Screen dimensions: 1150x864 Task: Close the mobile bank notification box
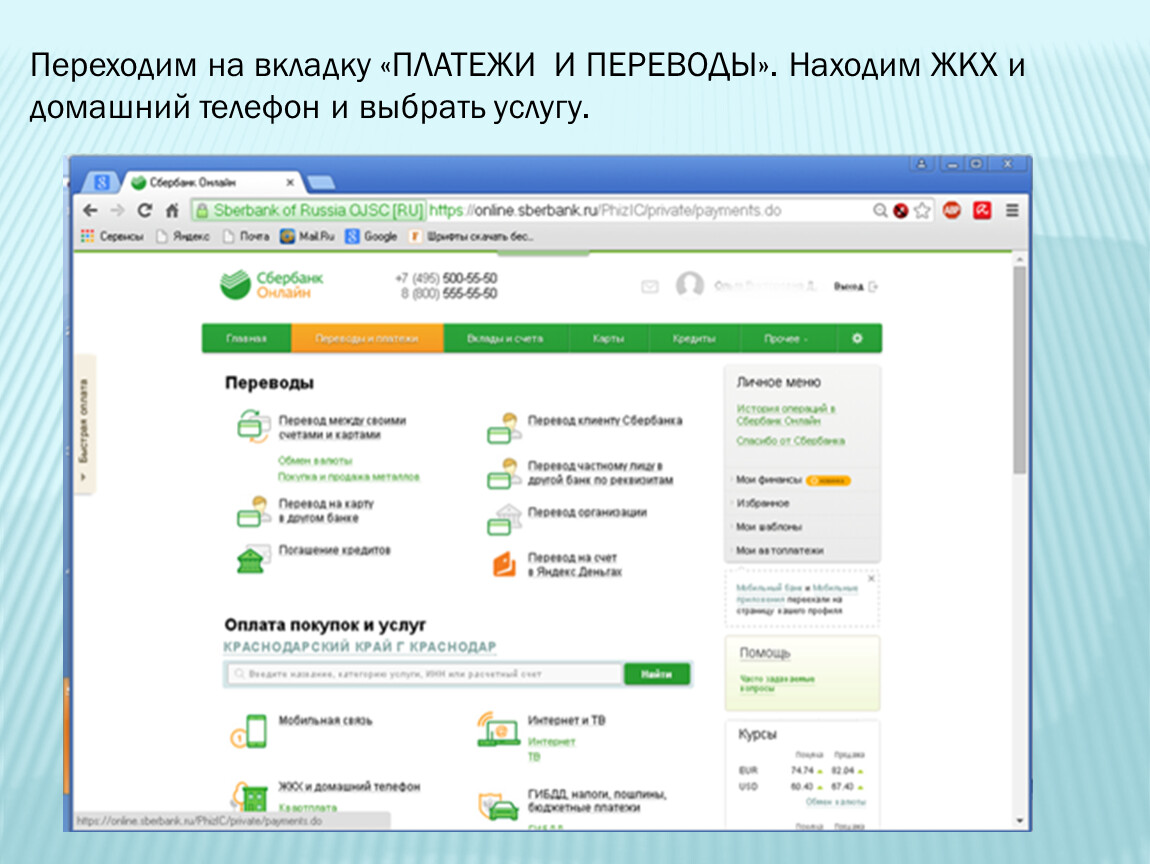point(871,579)
